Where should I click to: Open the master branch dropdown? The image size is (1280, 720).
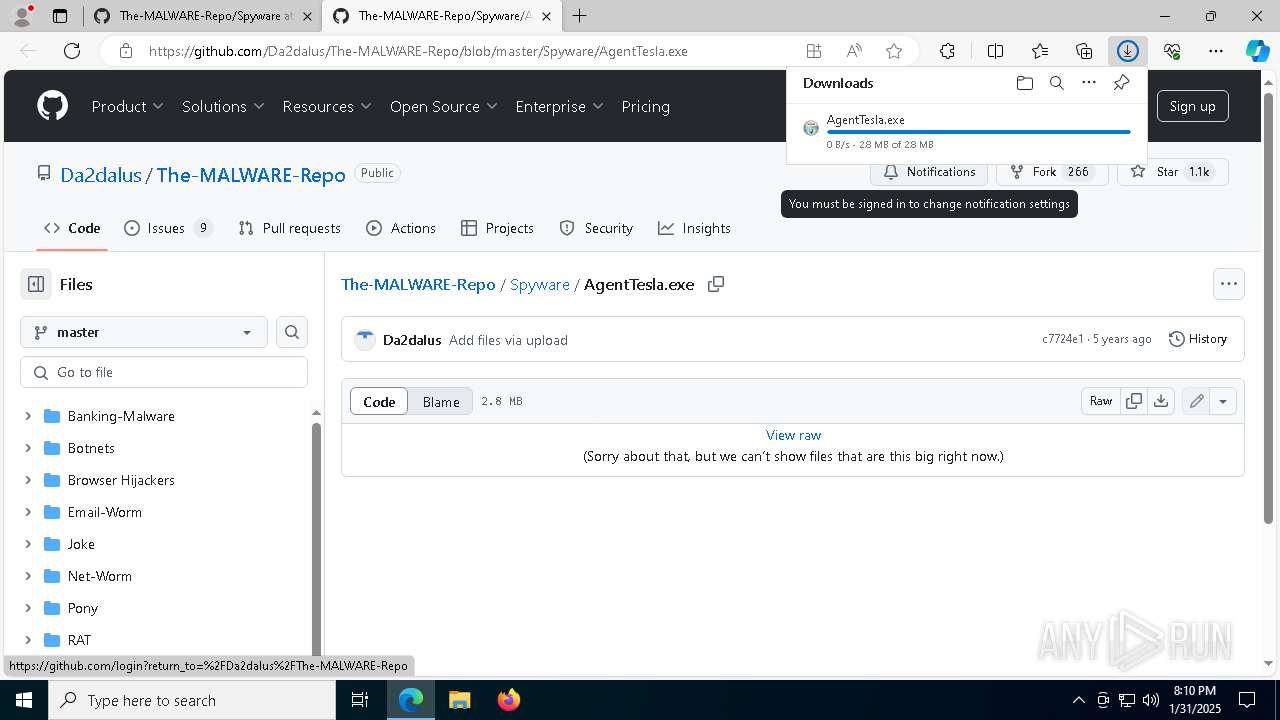pyautogui.click(x=144, y=332)
